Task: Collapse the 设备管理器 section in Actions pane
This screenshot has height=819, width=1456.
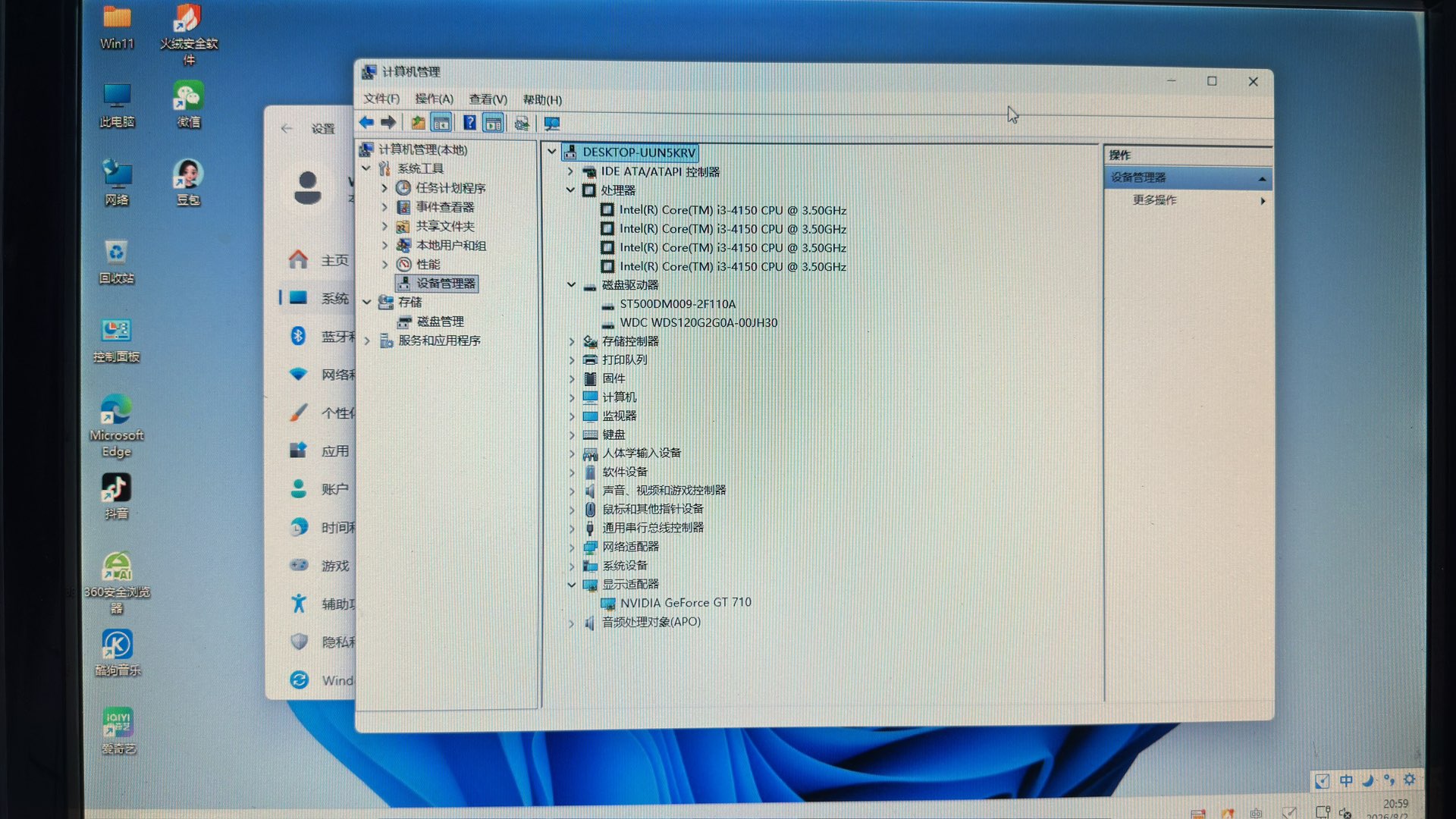Action: click(x=1262, y=179)
